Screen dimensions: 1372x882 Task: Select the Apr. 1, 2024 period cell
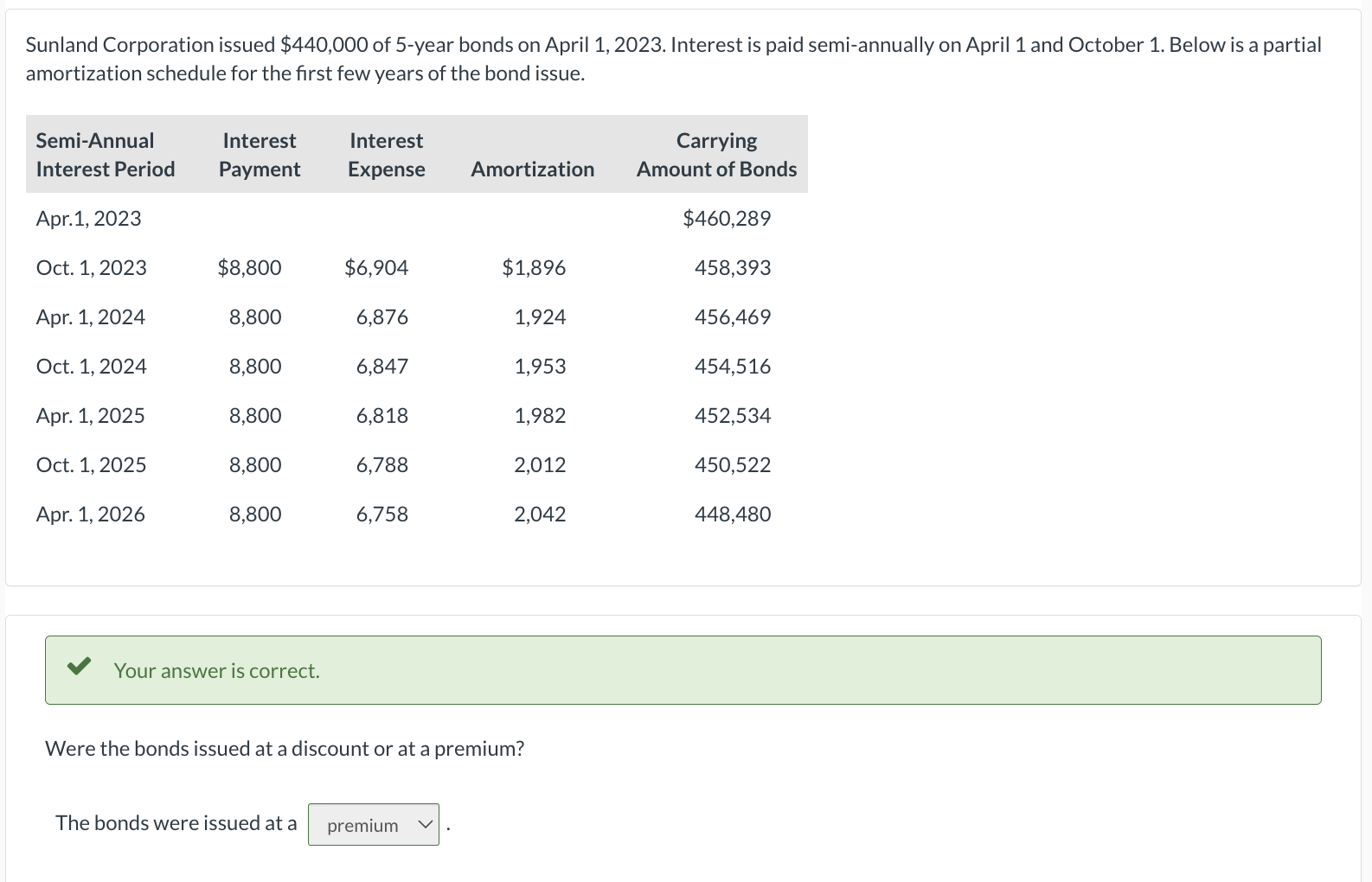91,317
